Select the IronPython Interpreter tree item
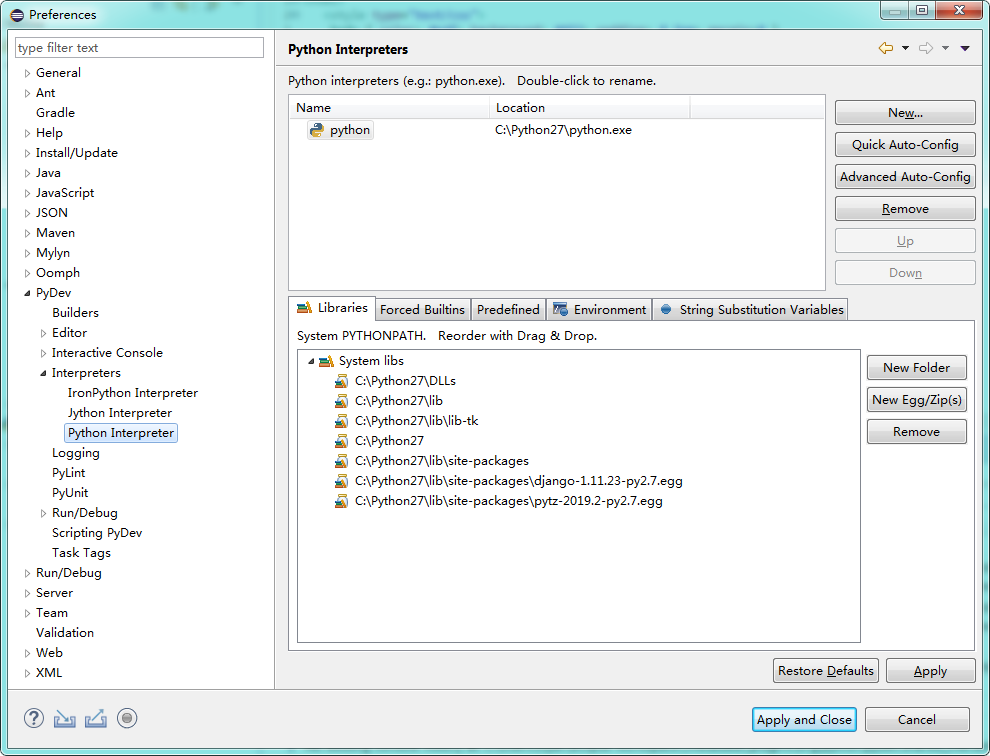Viewport: 990px width, 756px height. [x=133, y=393]
